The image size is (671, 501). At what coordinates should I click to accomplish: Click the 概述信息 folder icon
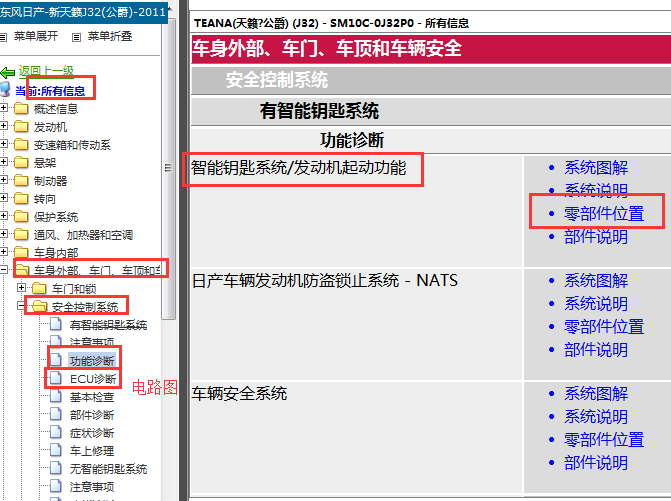tap(21, 109)
